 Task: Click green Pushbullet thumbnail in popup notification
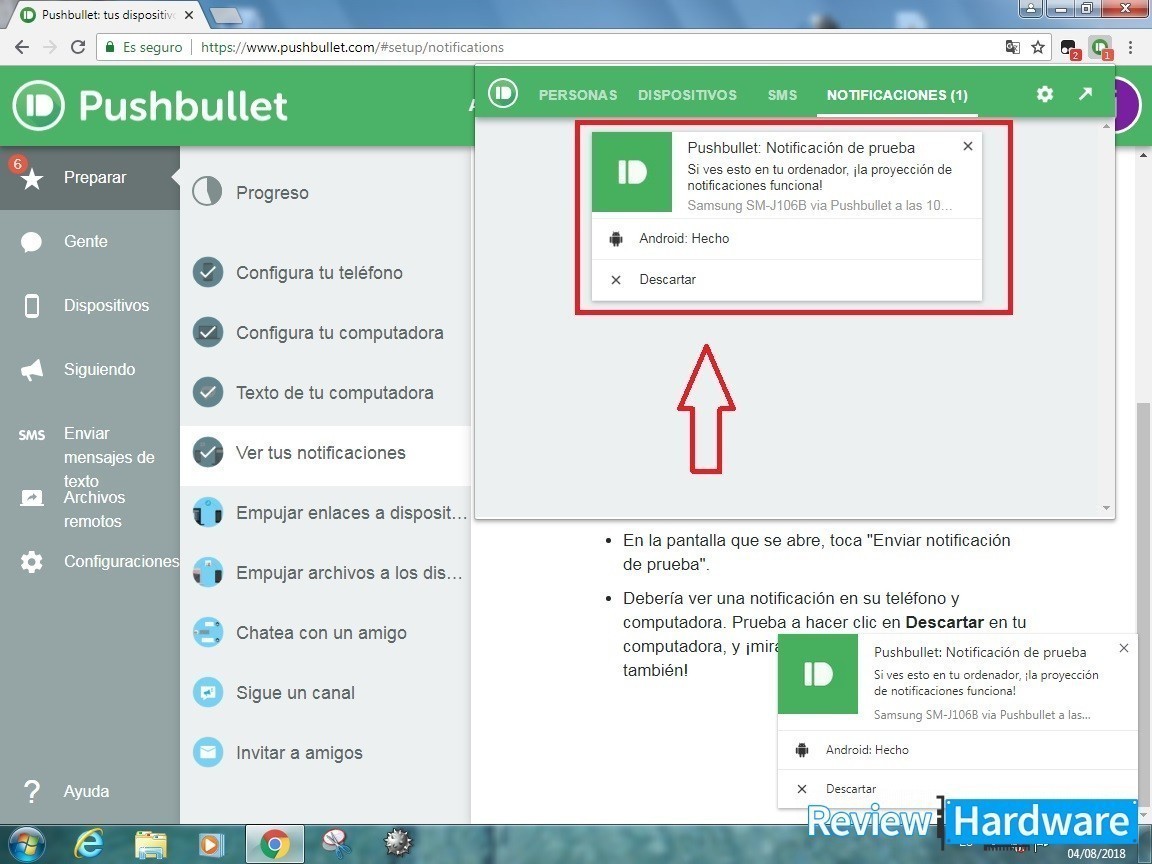632,172
